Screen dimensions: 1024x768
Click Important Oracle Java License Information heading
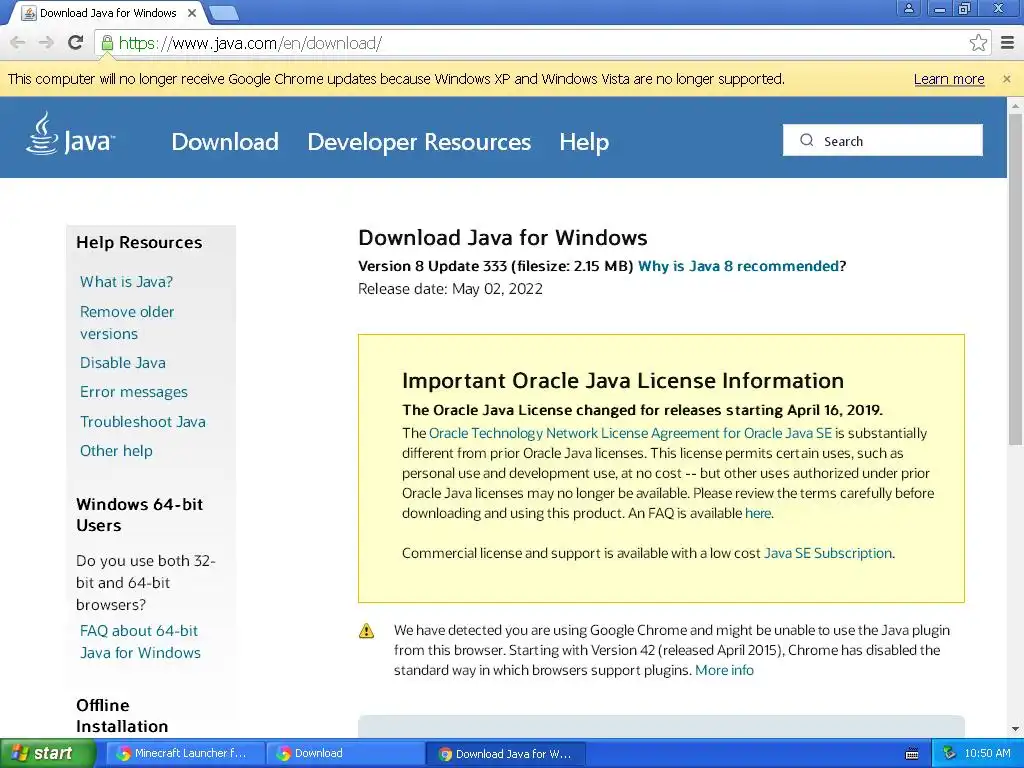[623, 381]
